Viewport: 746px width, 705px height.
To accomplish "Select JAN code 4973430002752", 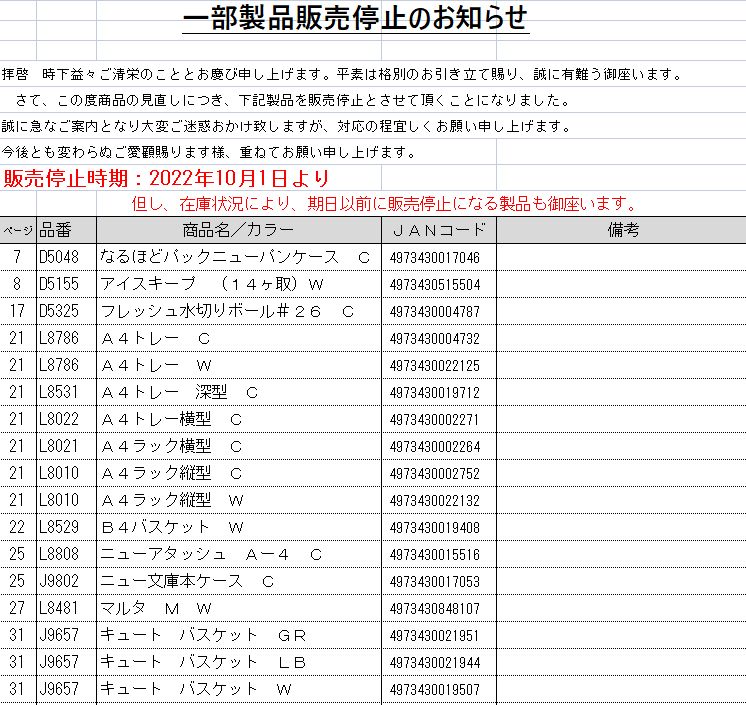I will click(x=435, y=474).
